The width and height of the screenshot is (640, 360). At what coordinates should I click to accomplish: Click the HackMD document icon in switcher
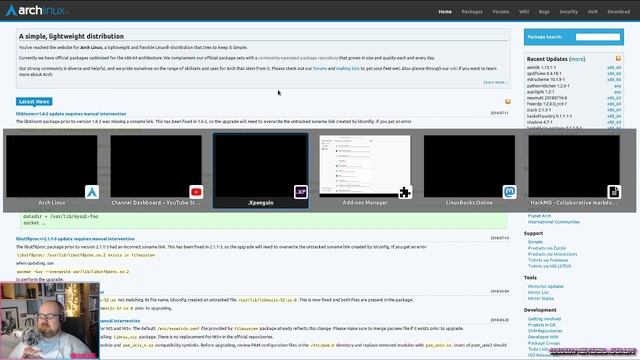tap(614, 192)
